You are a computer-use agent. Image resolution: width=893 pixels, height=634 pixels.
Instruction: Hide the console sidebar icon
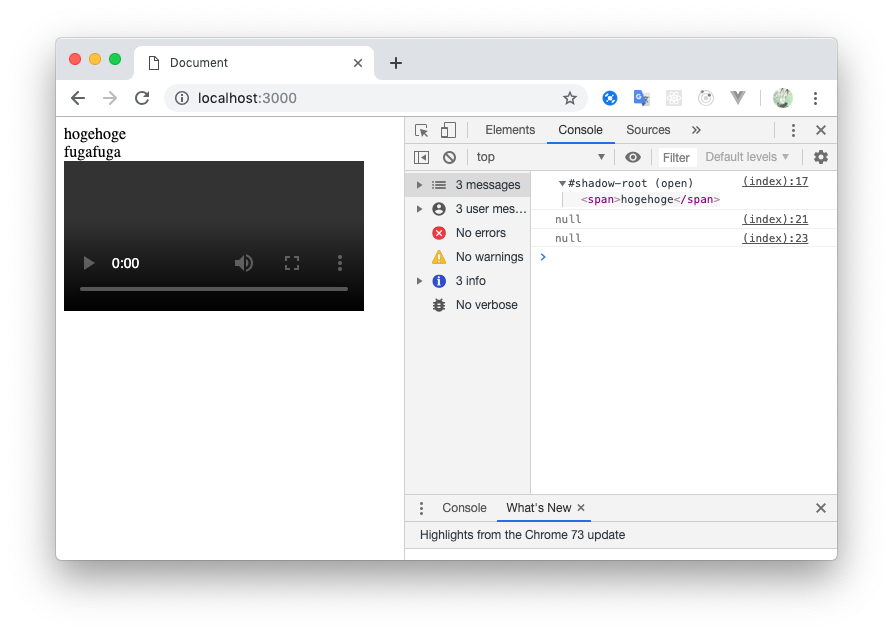[421, 157]
